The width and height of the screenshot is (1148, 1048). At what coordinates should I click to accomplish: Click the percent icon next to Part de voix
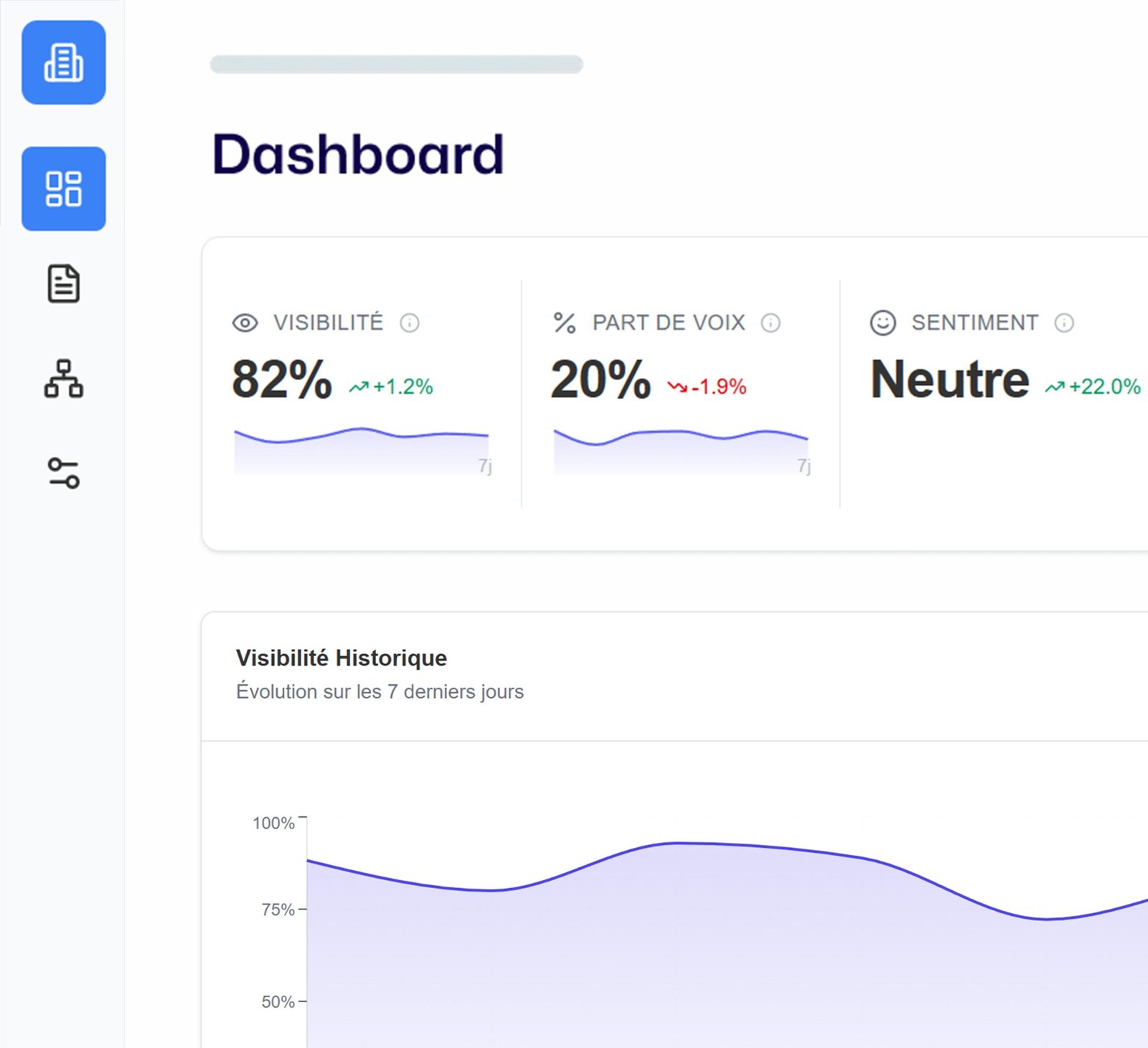tap(565, 323)
